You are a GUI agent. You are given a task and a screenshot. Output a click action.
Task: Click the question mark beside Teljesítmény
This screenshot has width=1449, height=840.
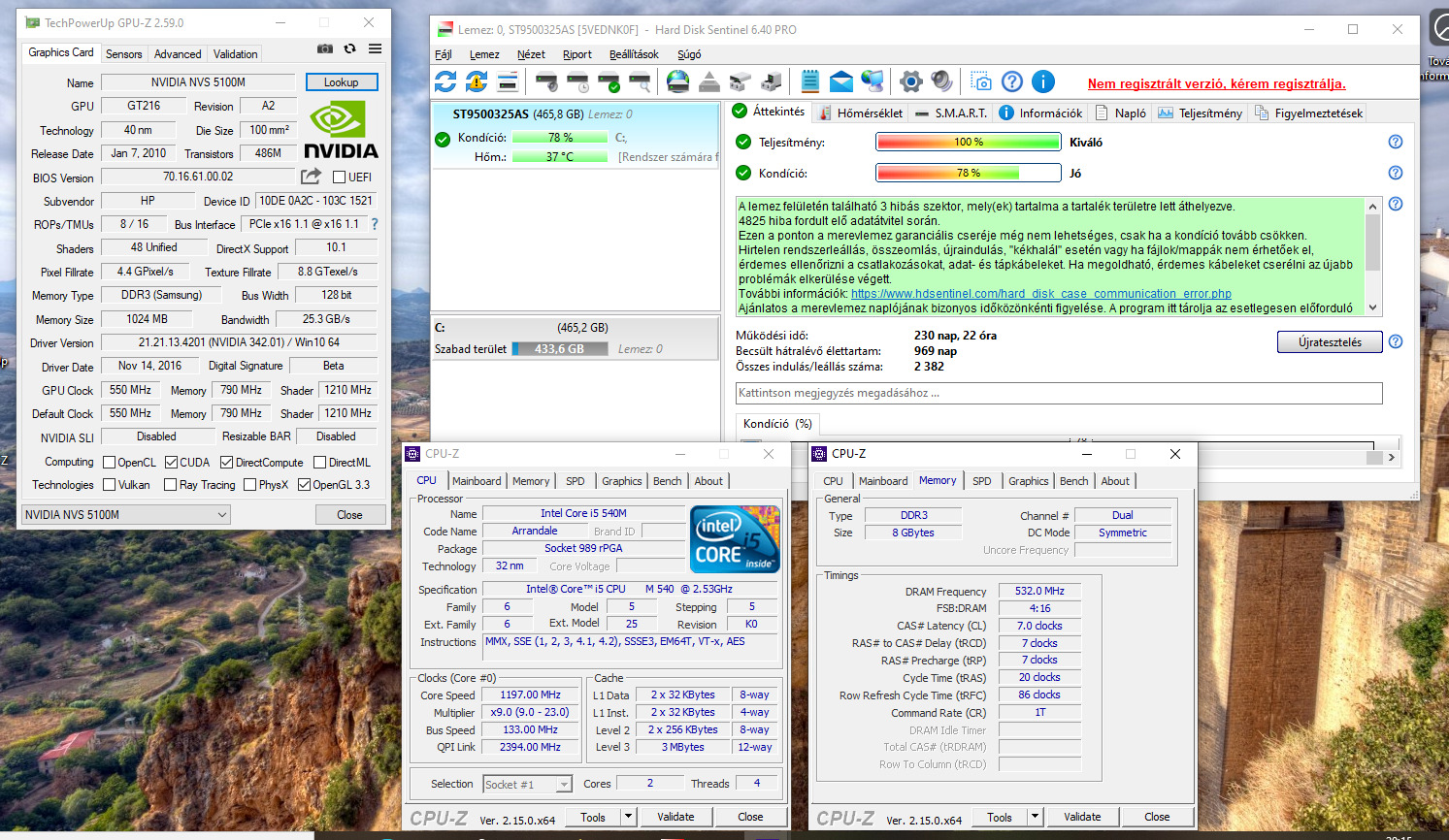pos(1395,142)
